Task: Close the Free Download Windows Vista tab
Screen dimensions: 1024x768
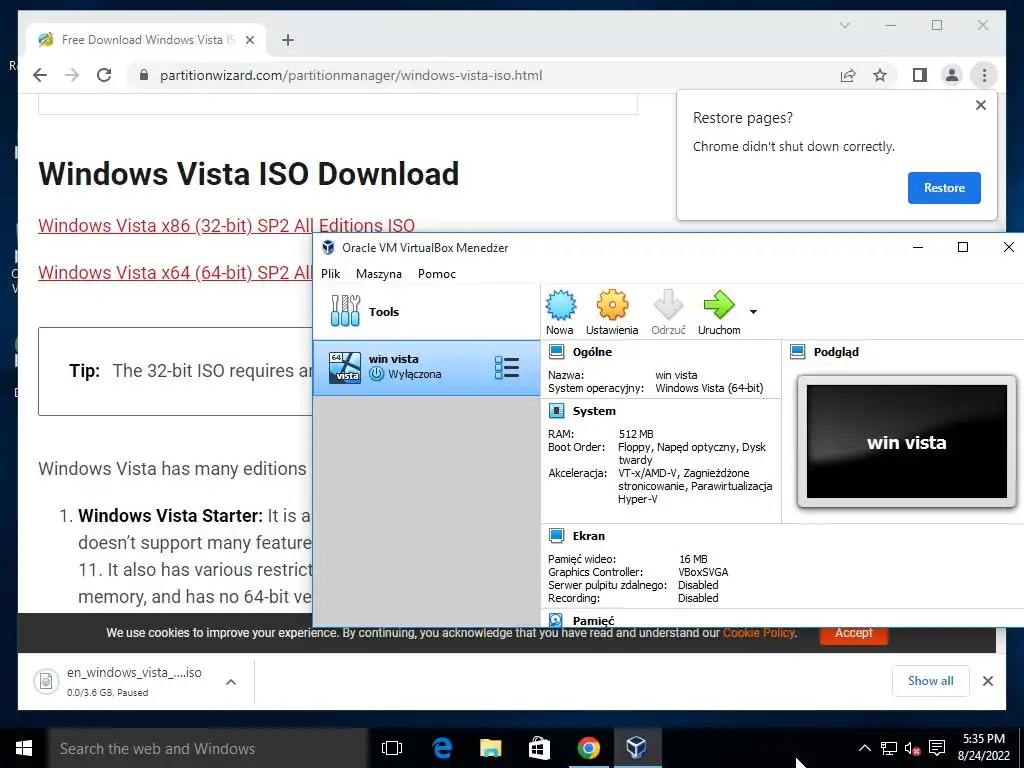Action: pyautogui.click(x=249, y=40)
